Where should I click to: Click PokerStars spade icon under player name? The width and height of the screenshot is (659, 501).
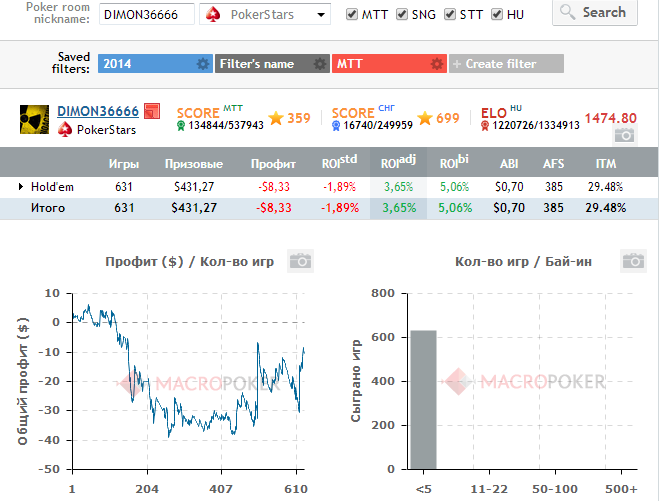[65, 129]
